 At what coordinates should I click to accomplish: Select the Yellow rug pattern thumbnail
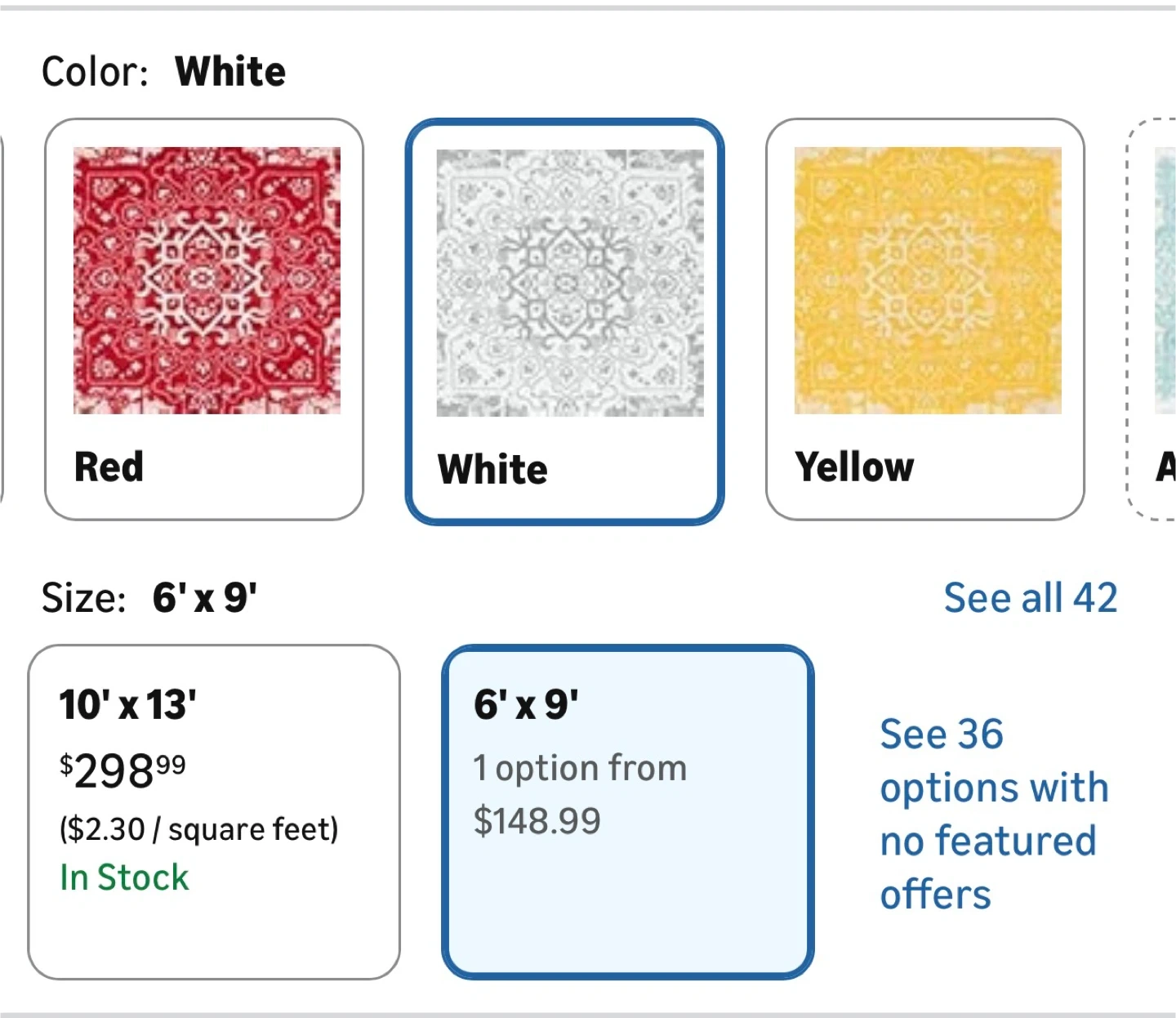click(x=928, y=280)
